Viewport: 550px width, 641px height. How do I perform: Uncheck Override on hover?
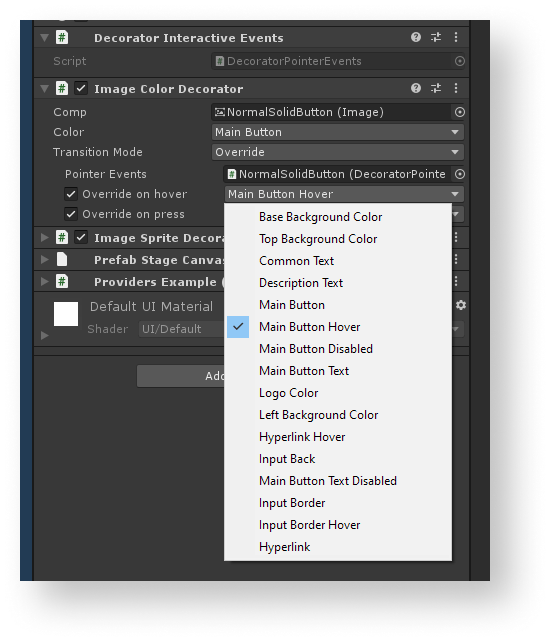click(x=71, y=194)
